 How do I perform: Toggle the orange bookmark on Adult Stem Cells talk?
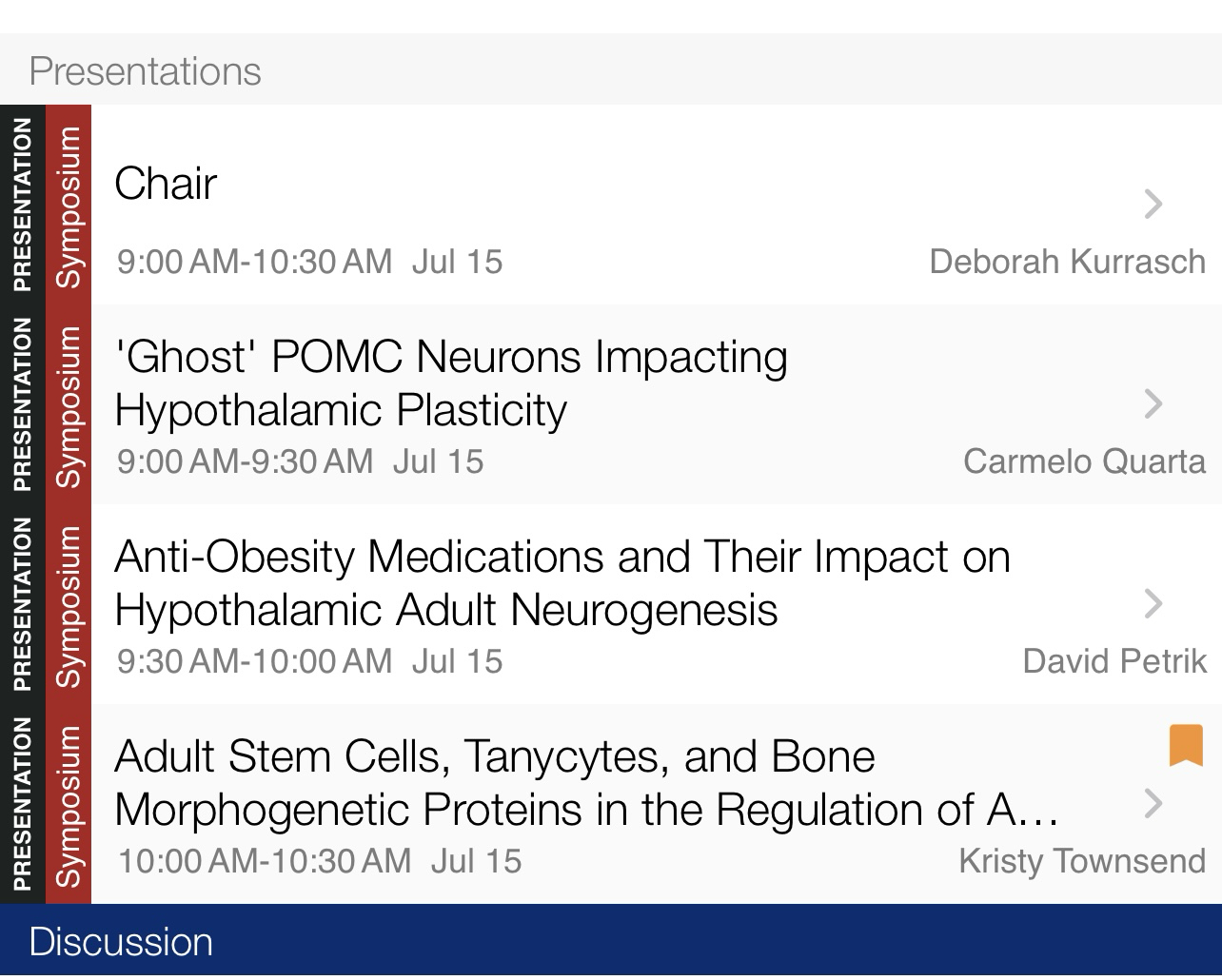click(x=1185, y=745)
